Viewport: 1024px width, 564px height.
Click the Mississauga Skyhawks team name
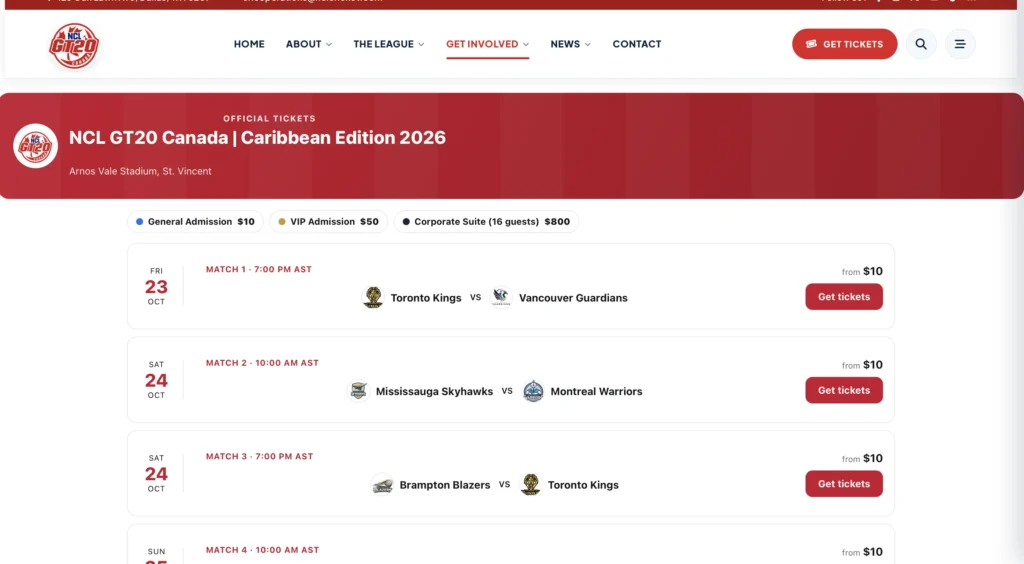pos(434,392)
